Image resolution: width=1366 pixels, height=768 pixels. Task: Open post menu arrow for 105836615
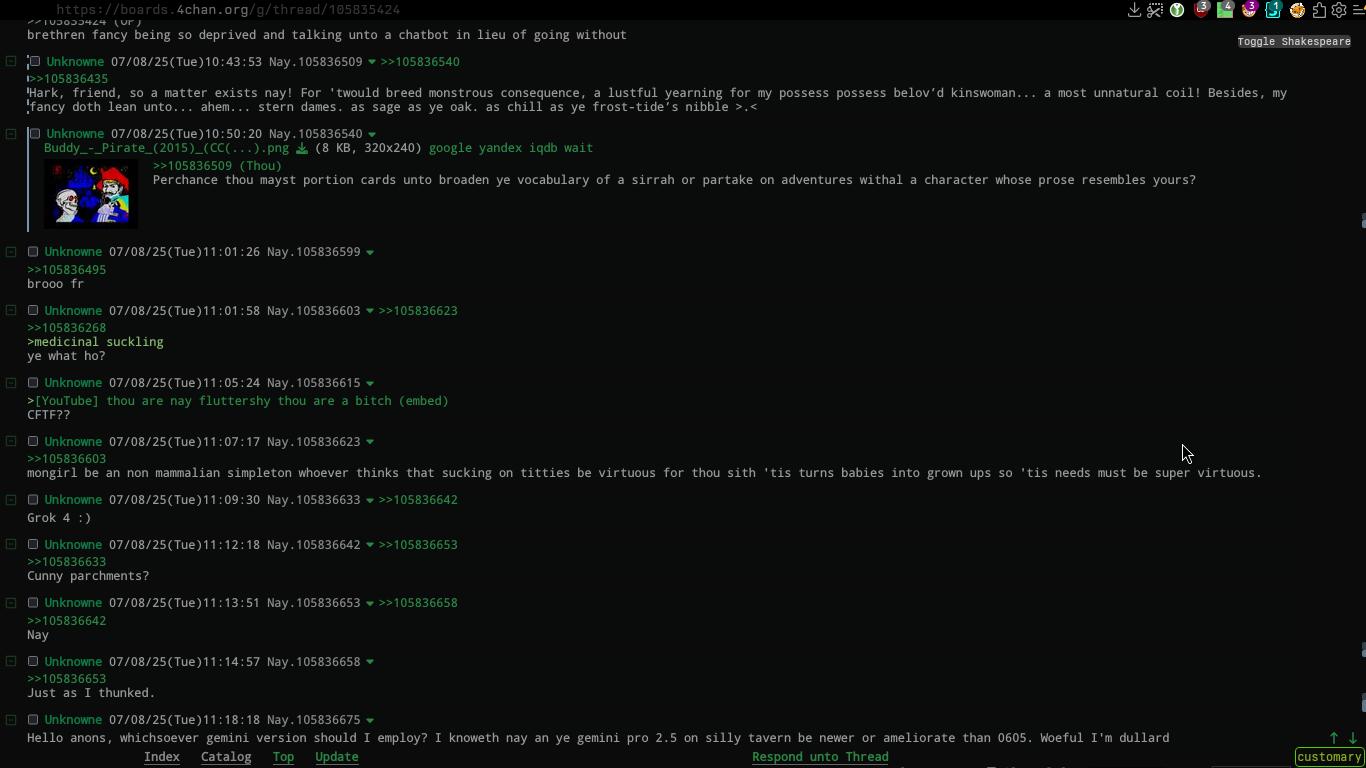pos(370,384)
